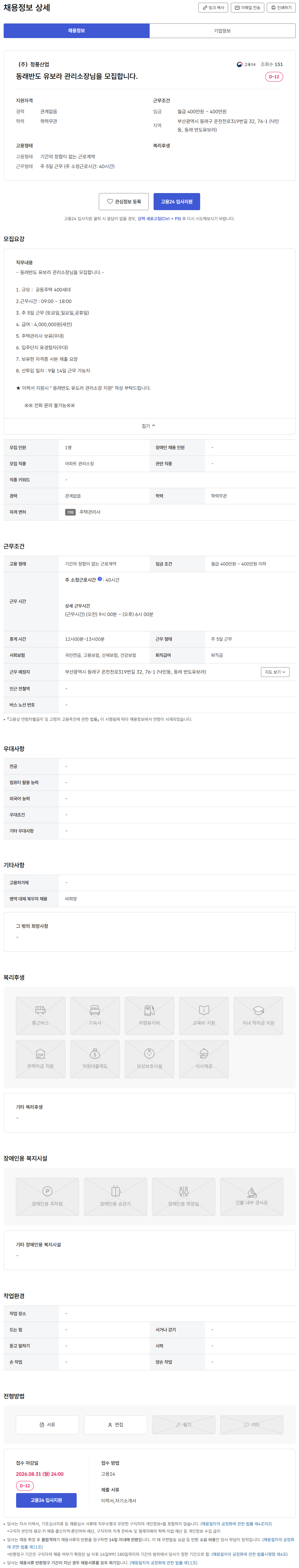Click the 장애인용 화장실 facility icon
Screen dimensions: 299x1568
coord(183,1197)
